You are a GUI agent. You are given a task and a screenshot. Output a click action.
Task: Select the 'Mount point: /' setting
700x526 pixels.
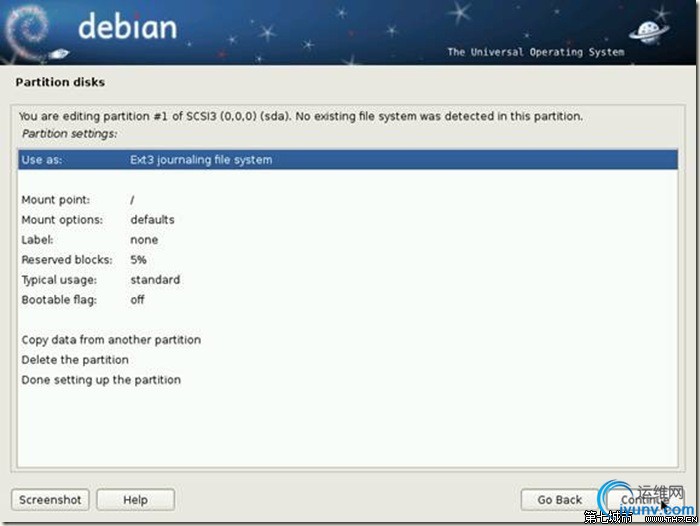pyautogui.click(x=348, y=200)
